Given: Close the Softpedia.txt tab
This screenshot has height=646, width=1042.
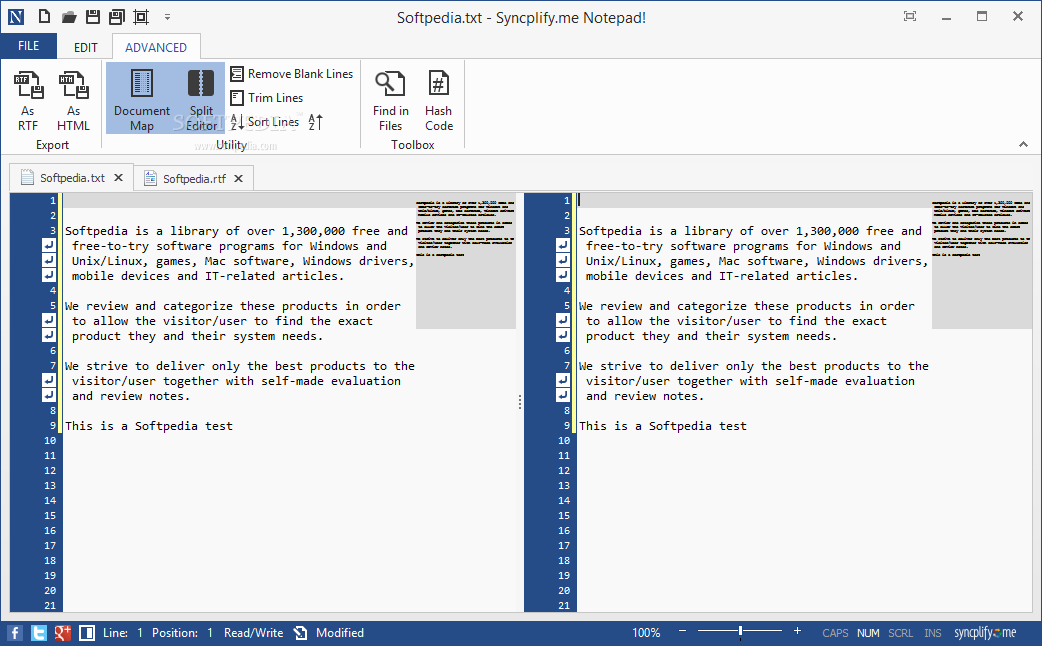Looking at the screenshot, I should [x=118, y=177].
